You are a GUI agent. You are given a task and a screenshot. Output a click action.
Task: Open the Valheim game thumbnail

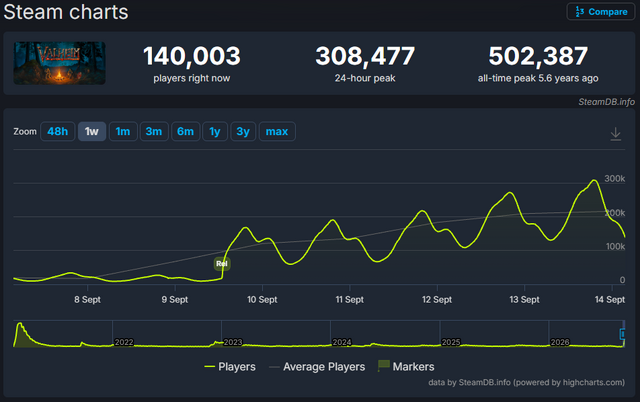(x=60, y=63)
